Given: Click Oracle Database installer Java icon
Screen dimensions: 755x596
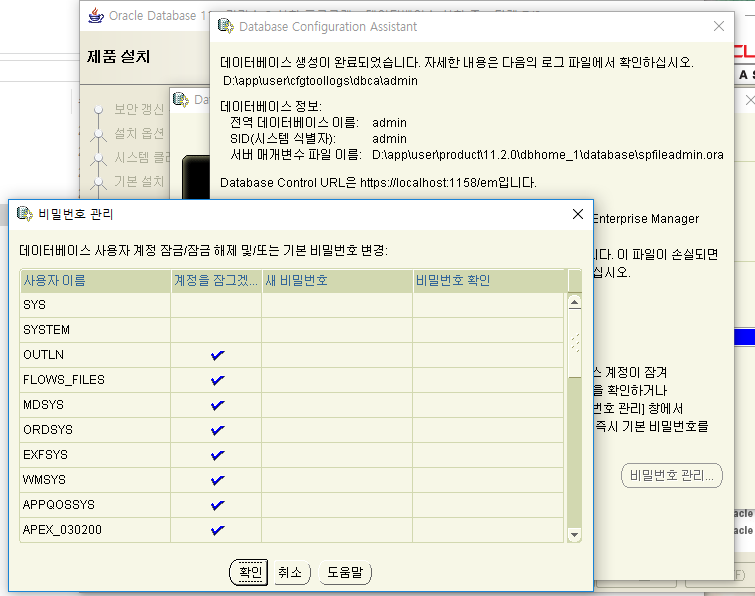Looking at the screenshot, I should [96, 15].
